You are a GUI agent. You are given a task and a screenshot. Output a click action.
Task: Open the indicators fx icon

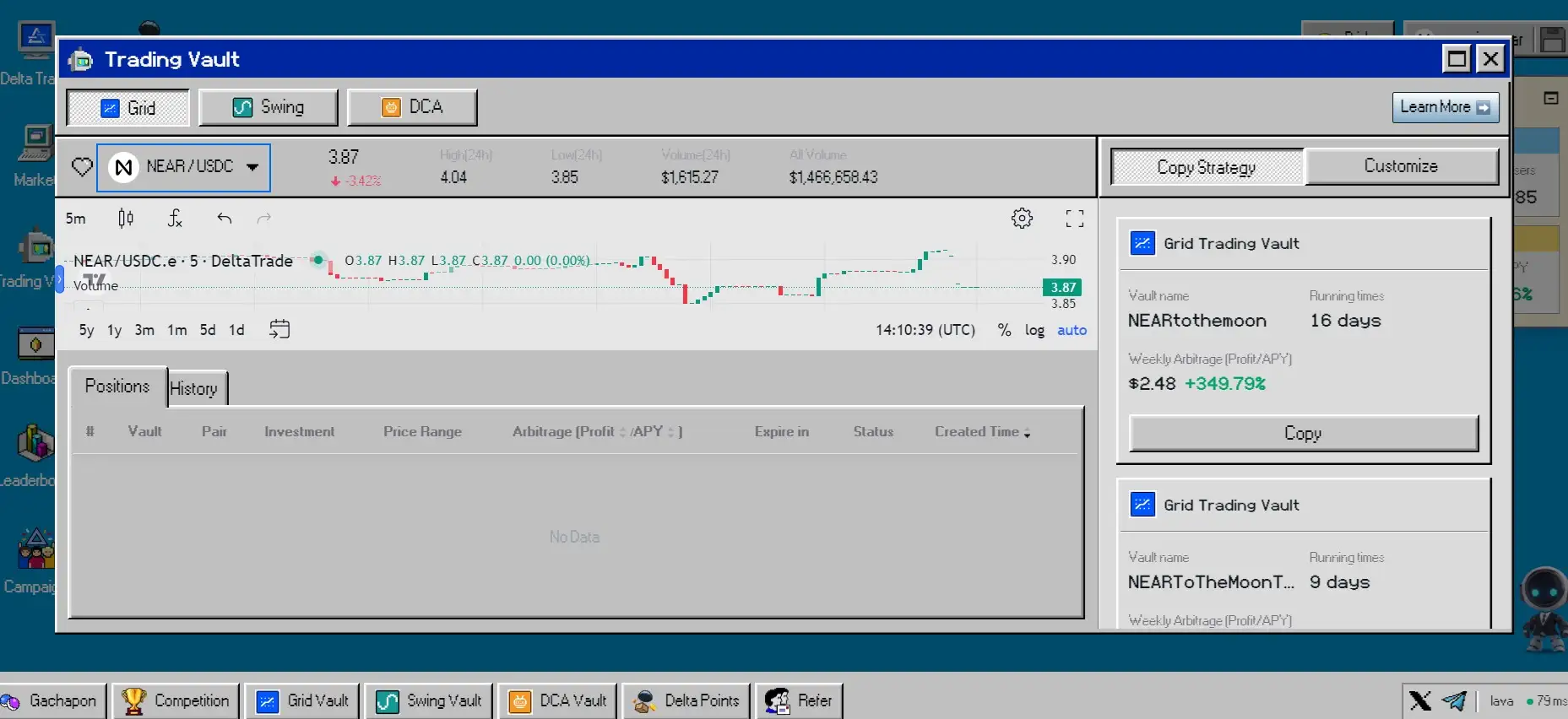pos(175,219)
